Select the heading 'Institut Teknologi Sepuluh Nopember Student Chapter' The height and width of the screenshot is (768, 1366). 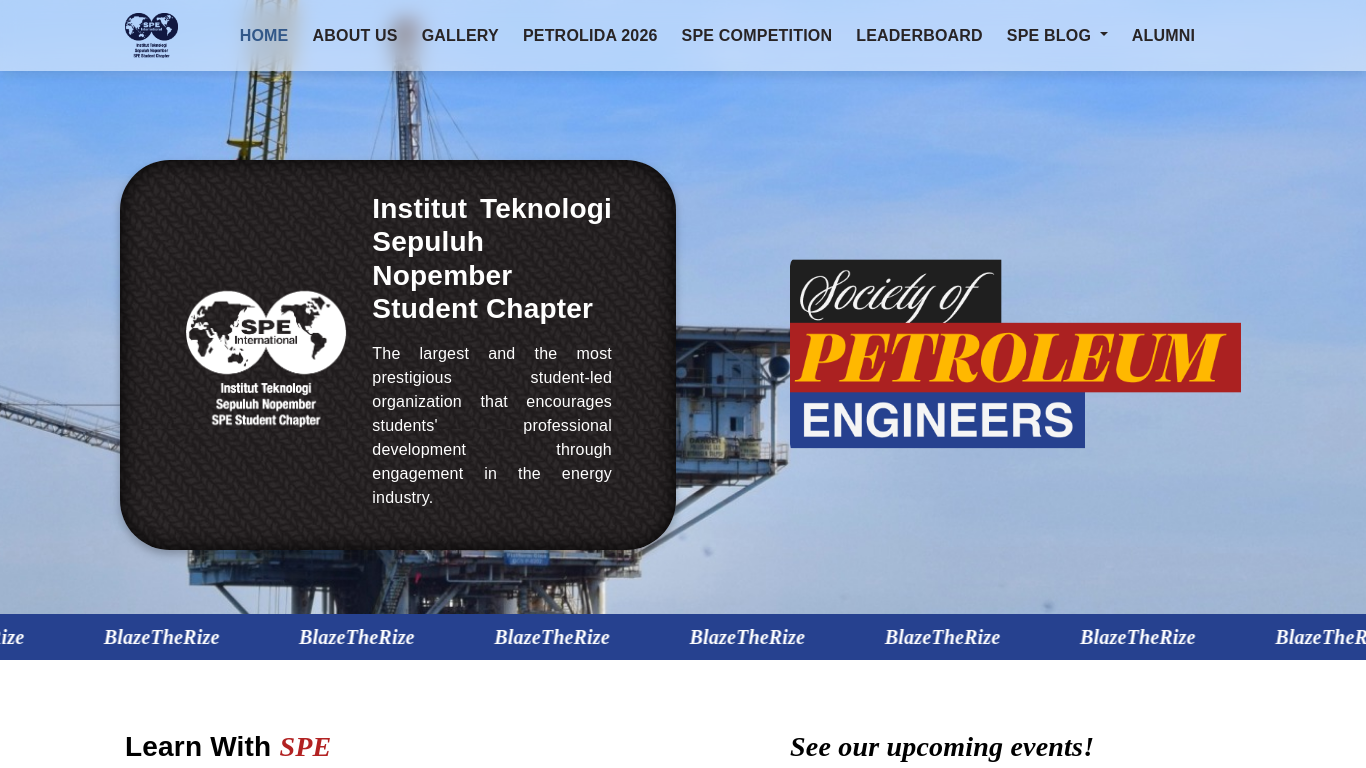(492, 259)
